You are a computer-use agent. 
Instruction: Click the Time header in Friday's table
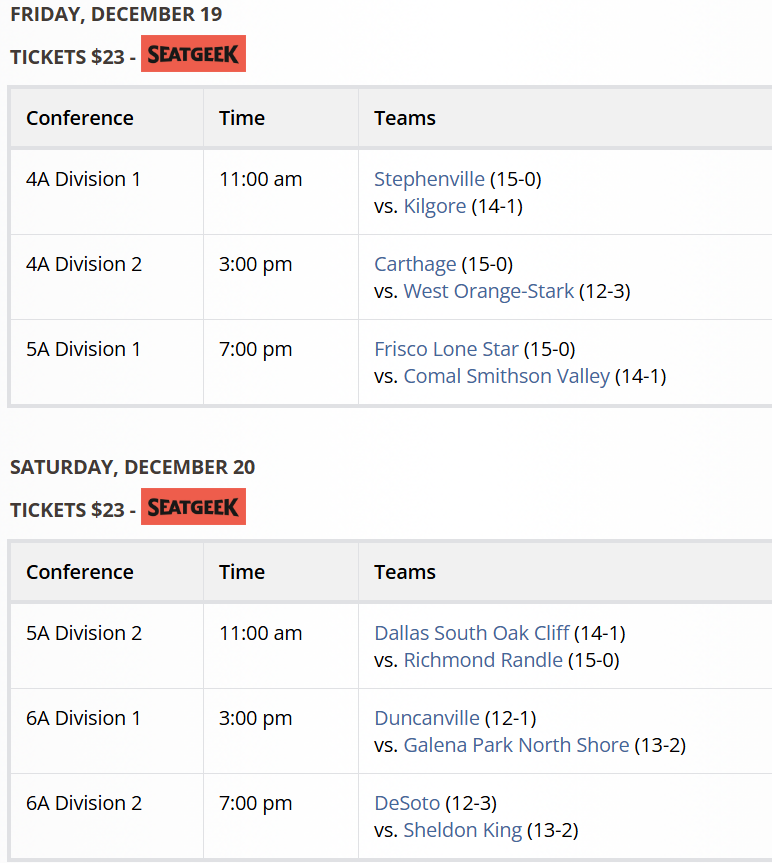pos(242,118)
